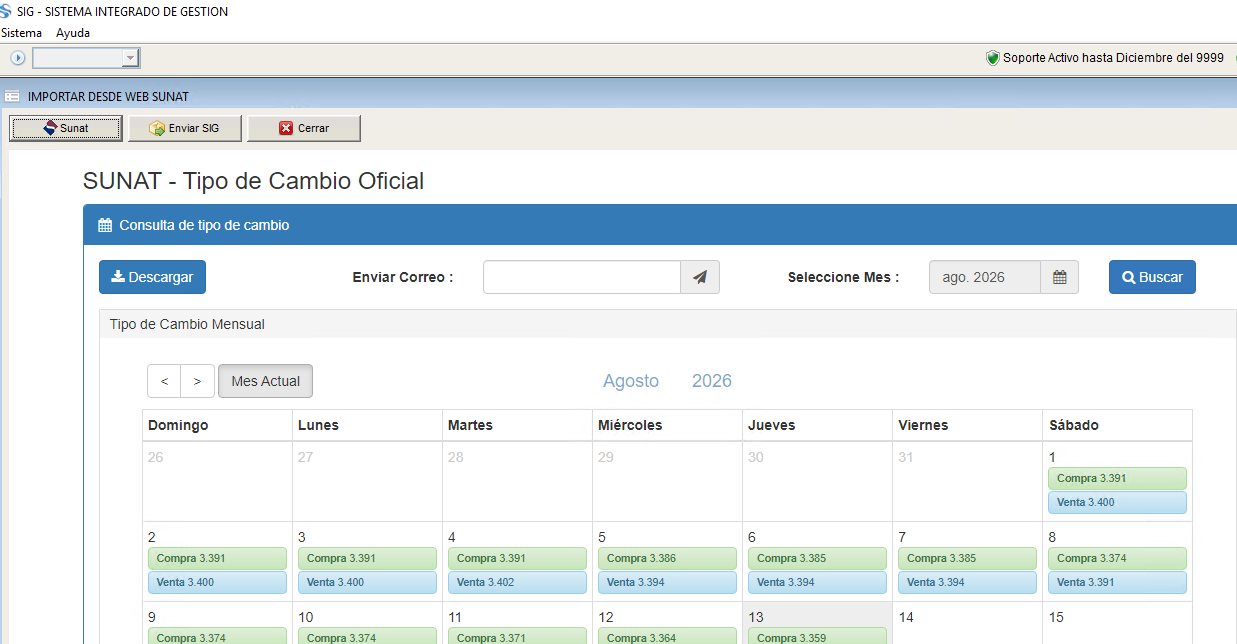Click Compra 3.391 on day 1
Screen dimensions: 1237x644
point(1117,478)
